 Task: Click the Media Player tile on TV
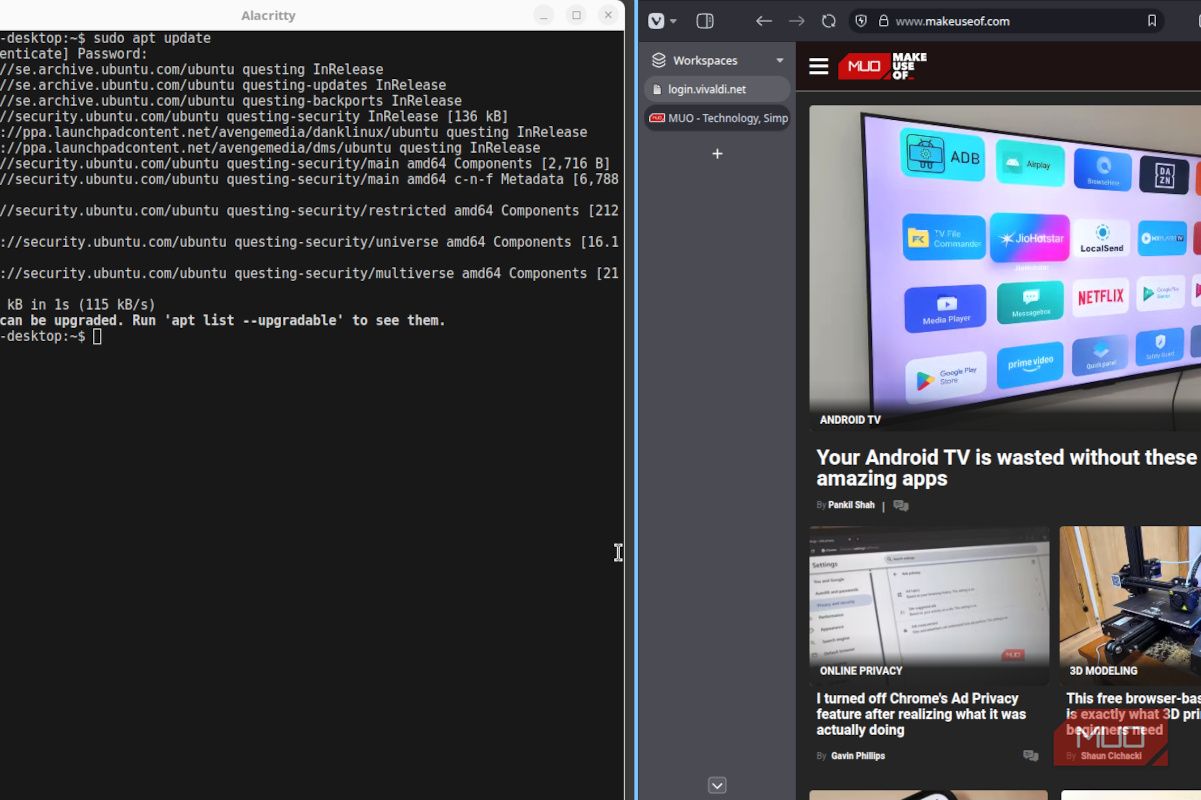[x=946, y=309]
